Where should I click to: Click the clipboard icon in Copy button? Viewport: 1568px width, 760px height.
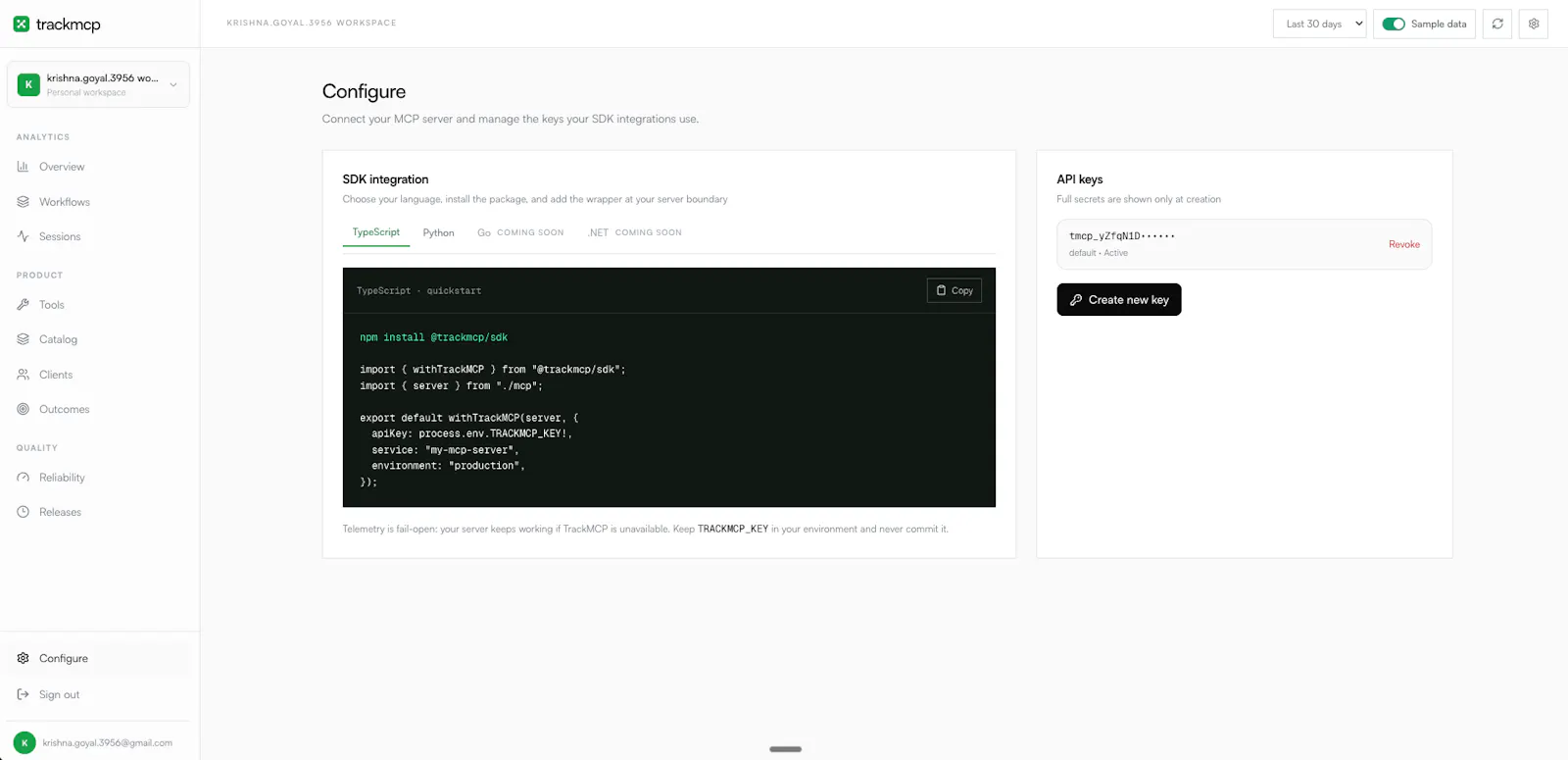(x=941, y=290)
